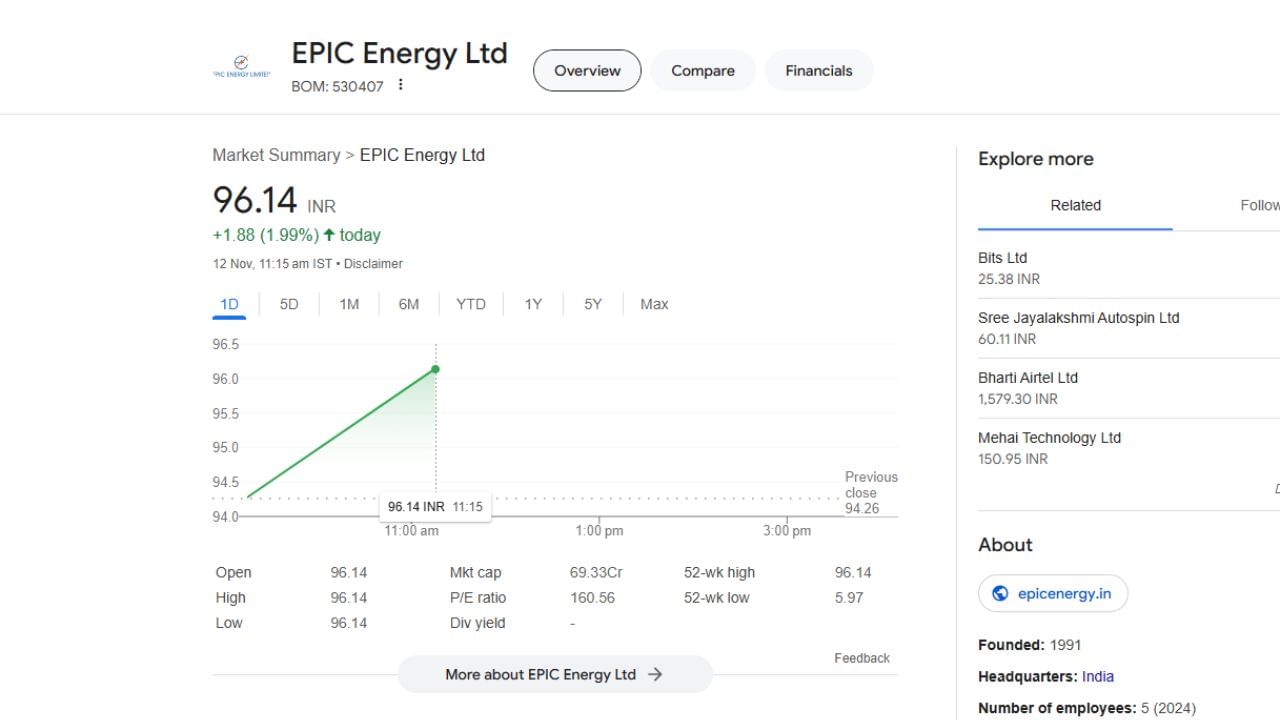Click the arrow icon in More about EPIC Energy
The width and height of the screenshot is (1280, 720).
(x=655, y=674)
